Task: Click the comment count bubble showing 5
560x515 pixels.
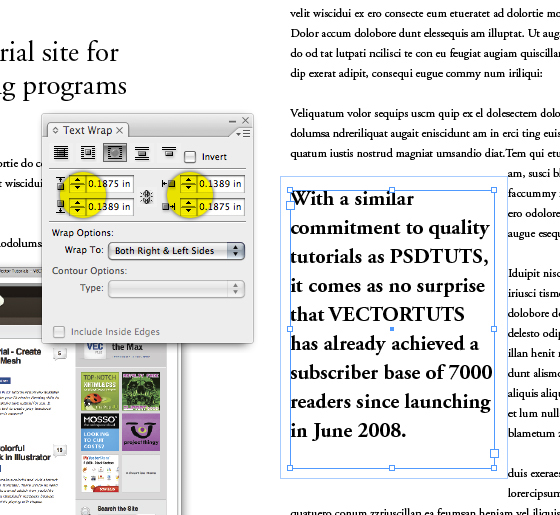Action: point(60,353)
